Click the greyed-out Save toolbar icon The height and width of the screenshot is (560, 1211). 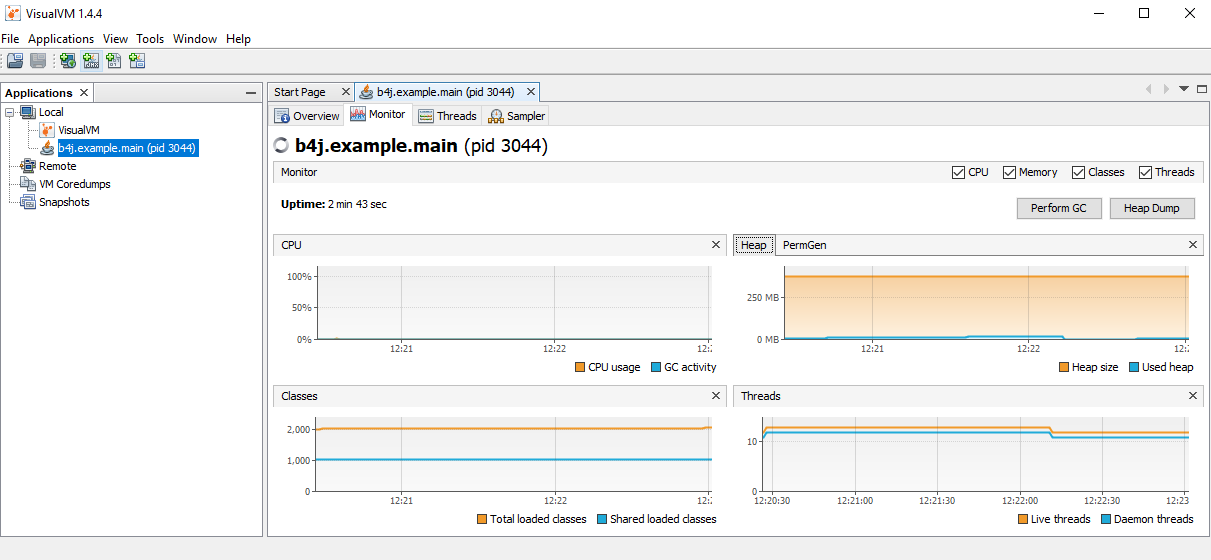(38, 61)
